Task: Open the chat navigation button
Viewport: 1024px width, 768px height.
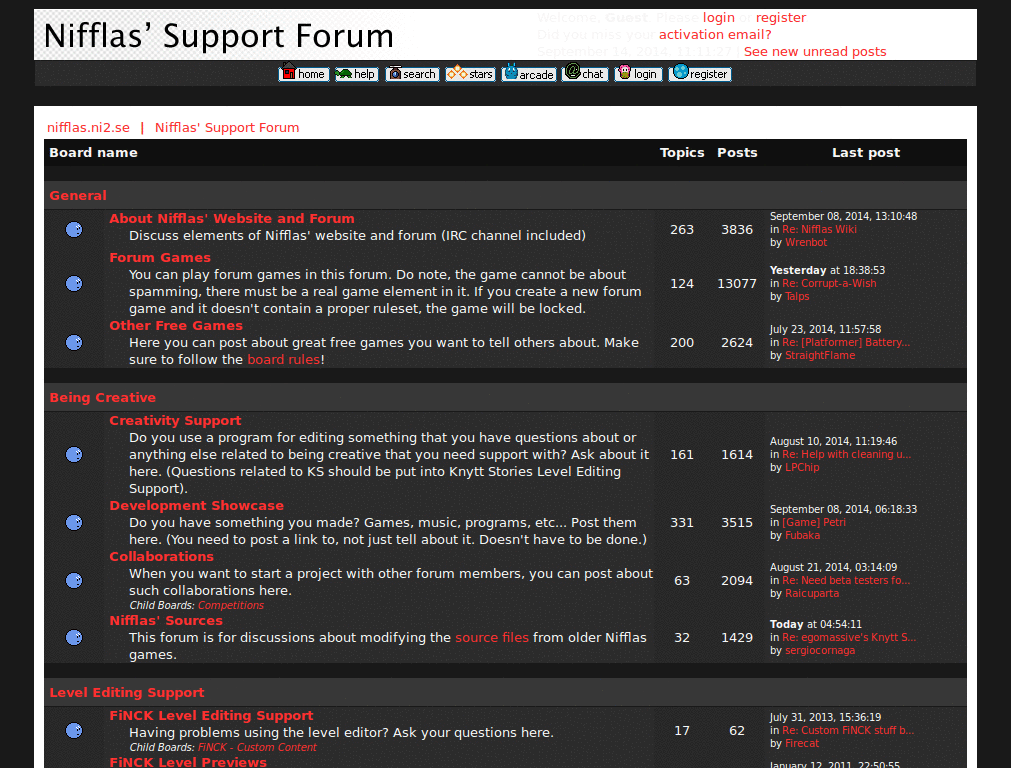Action: pyautogui.click(x=585, y=73)
